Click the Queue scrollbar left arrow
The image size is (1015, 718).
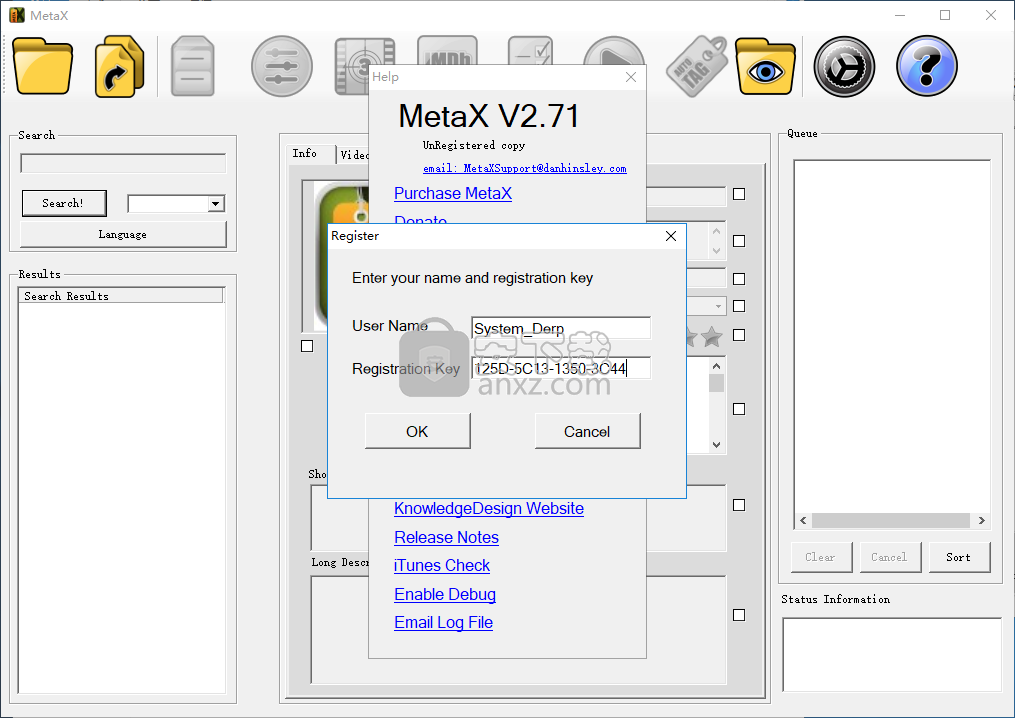click(803, 521)
